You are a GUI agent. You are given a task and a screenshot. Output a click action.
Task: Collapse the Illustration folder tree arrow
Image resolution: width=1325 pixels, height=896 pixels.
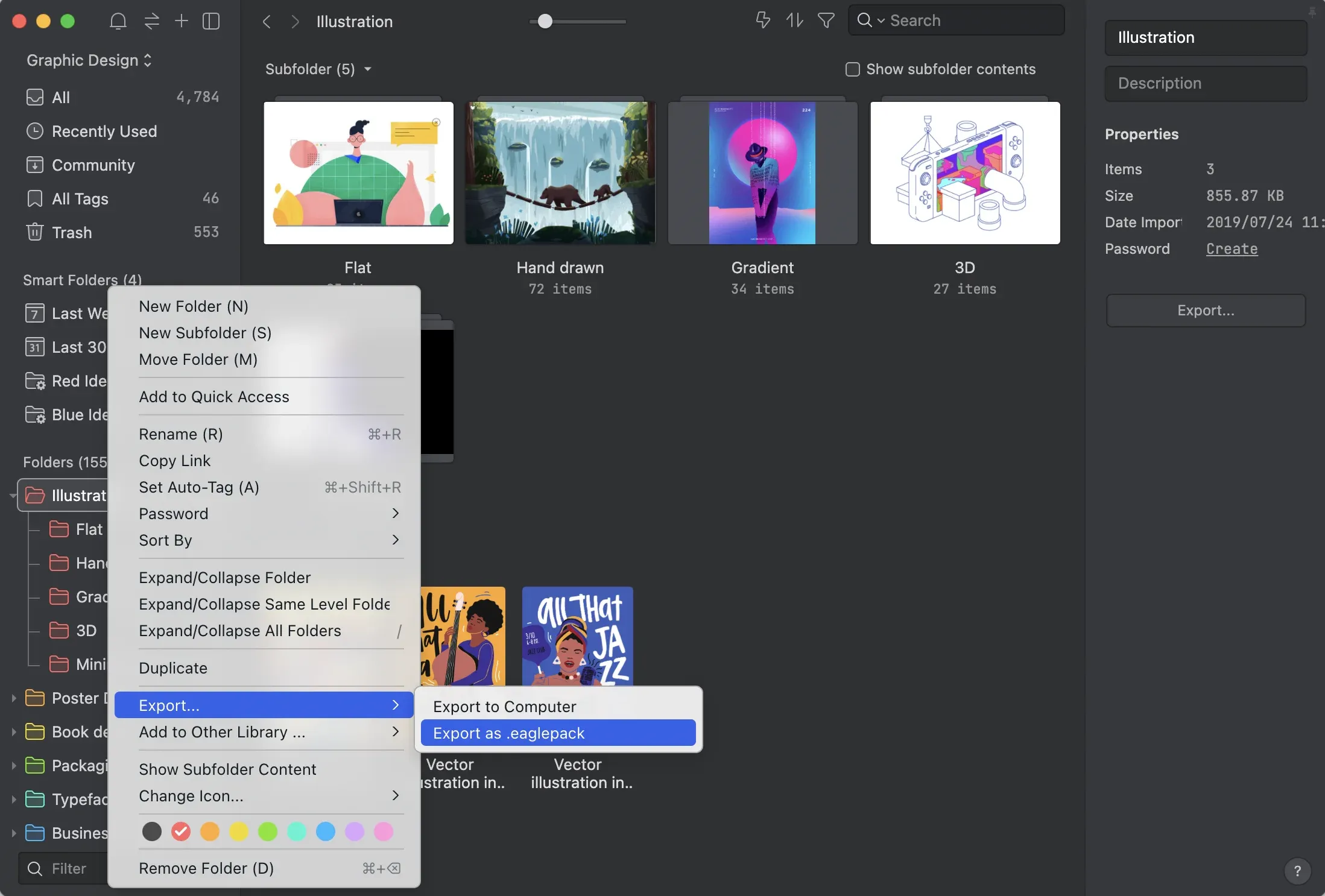[x=13, y=496]
